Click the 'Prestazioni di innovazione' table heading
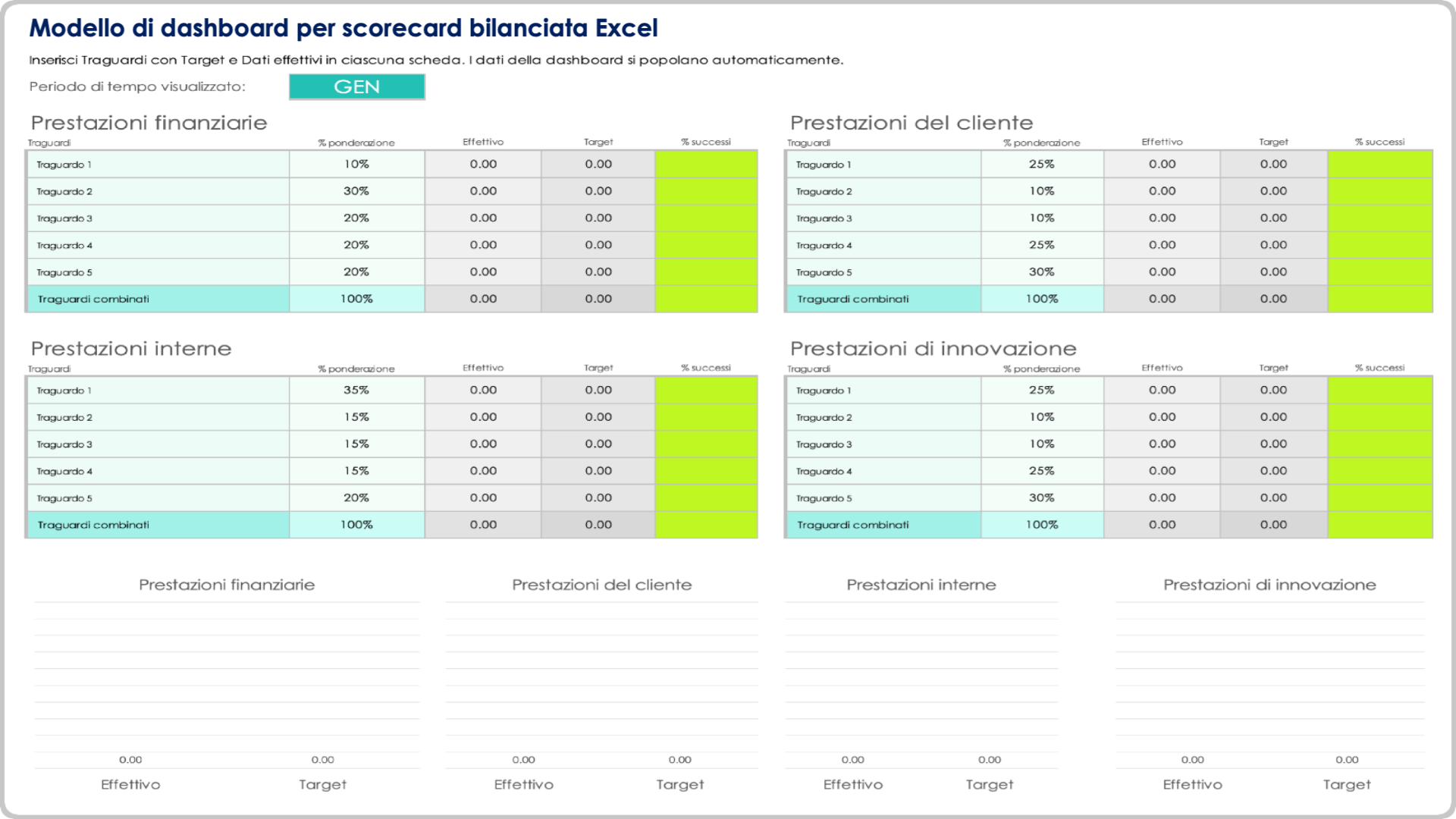 933,349
